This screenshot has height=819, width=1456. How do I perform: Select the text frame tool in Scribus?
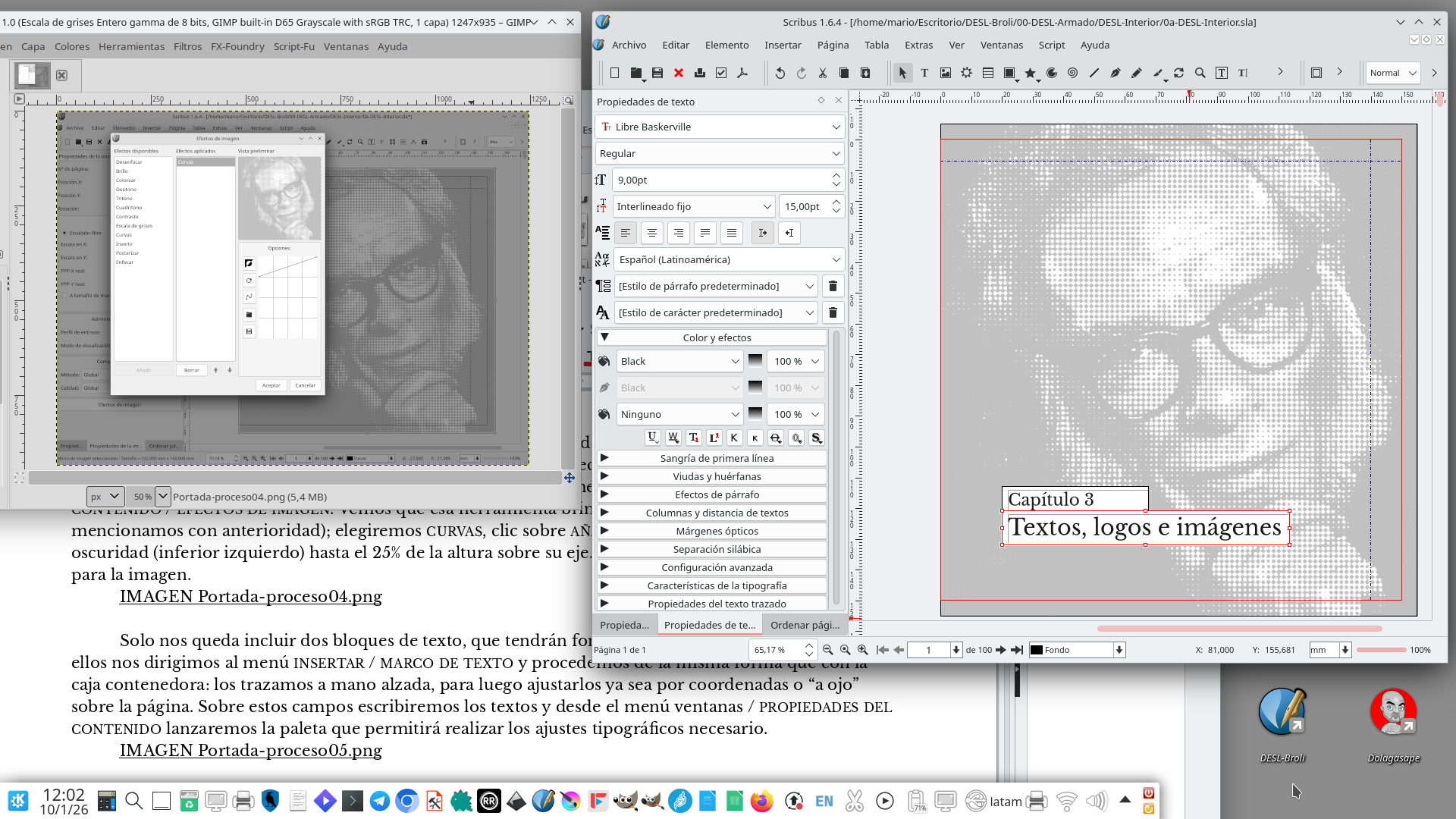point(924,73)
